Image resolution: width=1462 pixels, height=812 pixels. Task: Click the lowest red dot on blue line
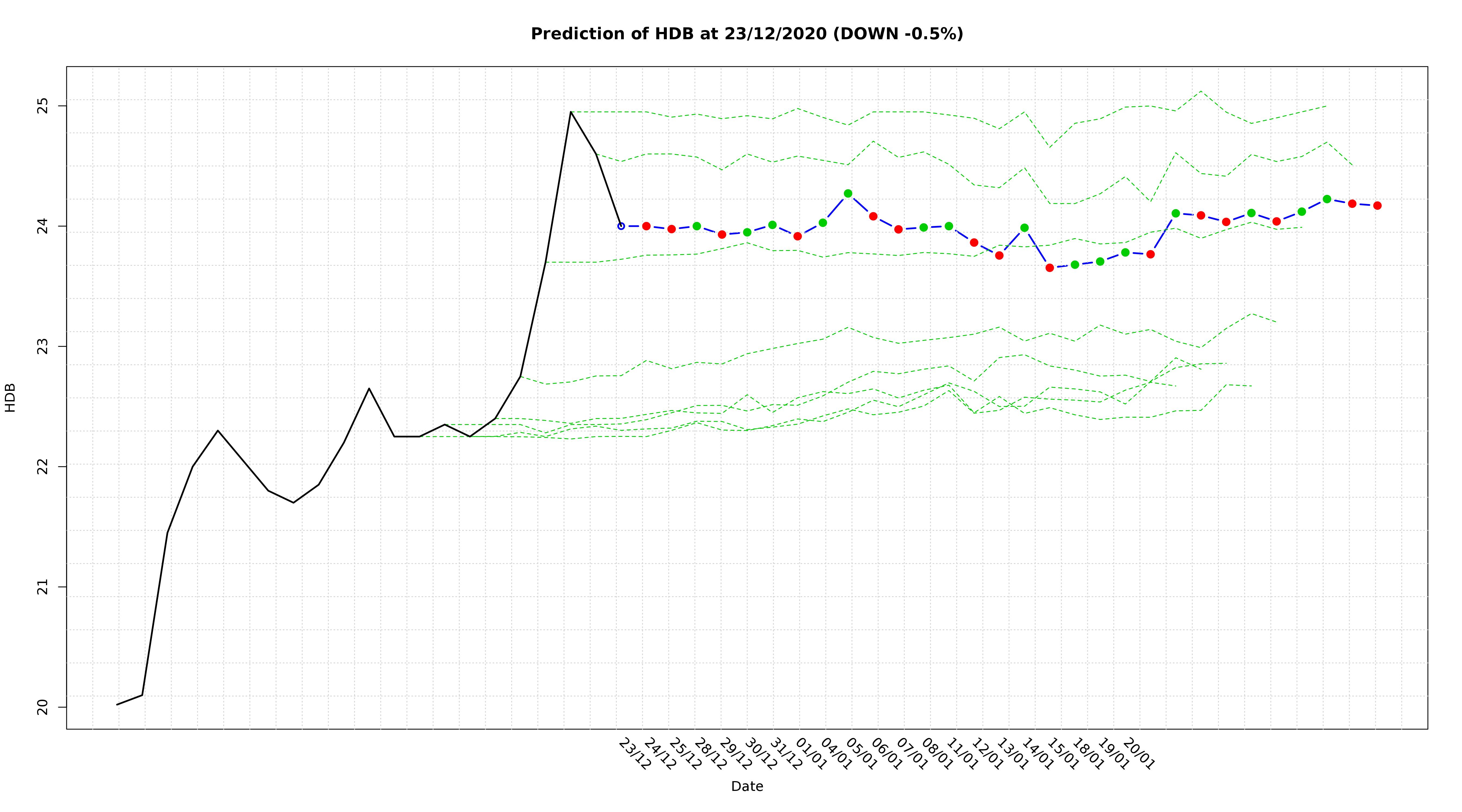pyautogui.click(x=1049, y=268)
